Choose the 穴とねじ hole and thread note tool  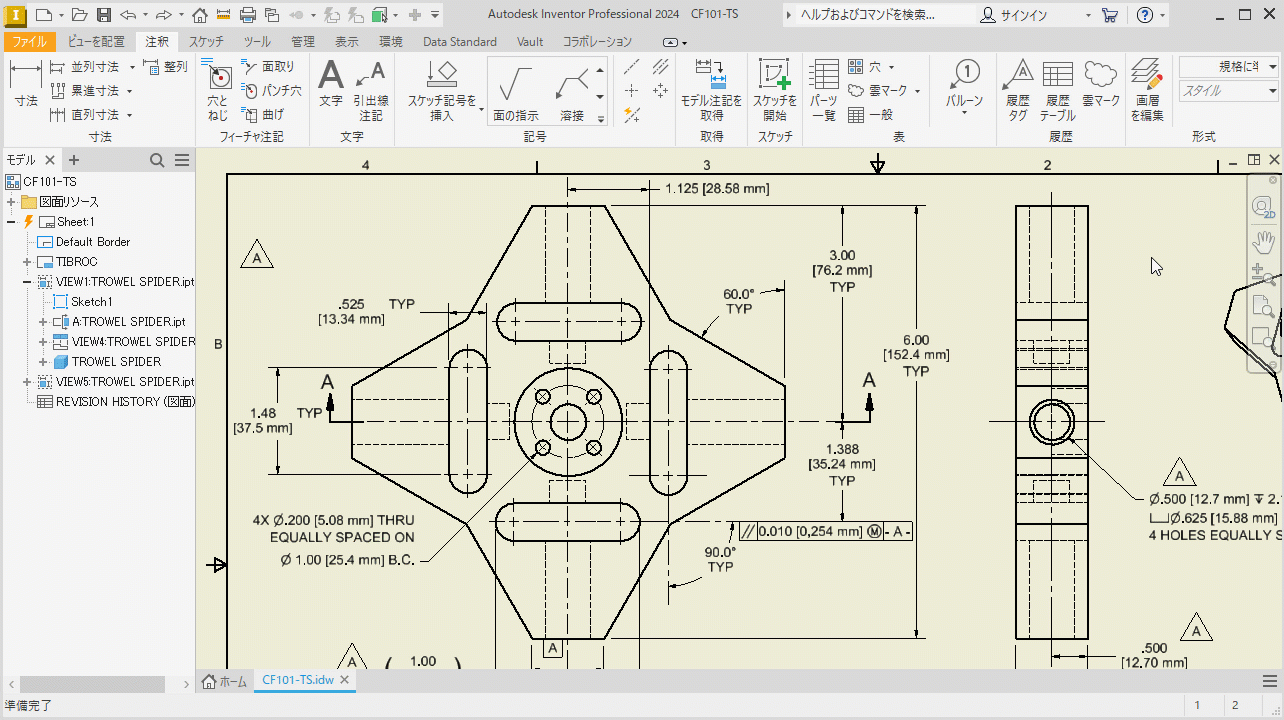[218, 92]
